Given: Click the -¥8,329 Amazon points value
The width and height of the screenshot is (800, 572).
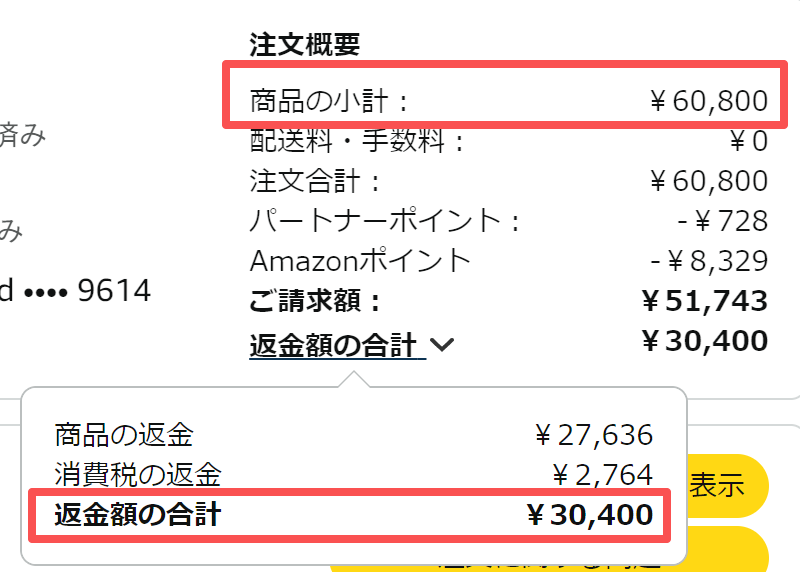Looking at the screenshot, I should tap(709, 260).
